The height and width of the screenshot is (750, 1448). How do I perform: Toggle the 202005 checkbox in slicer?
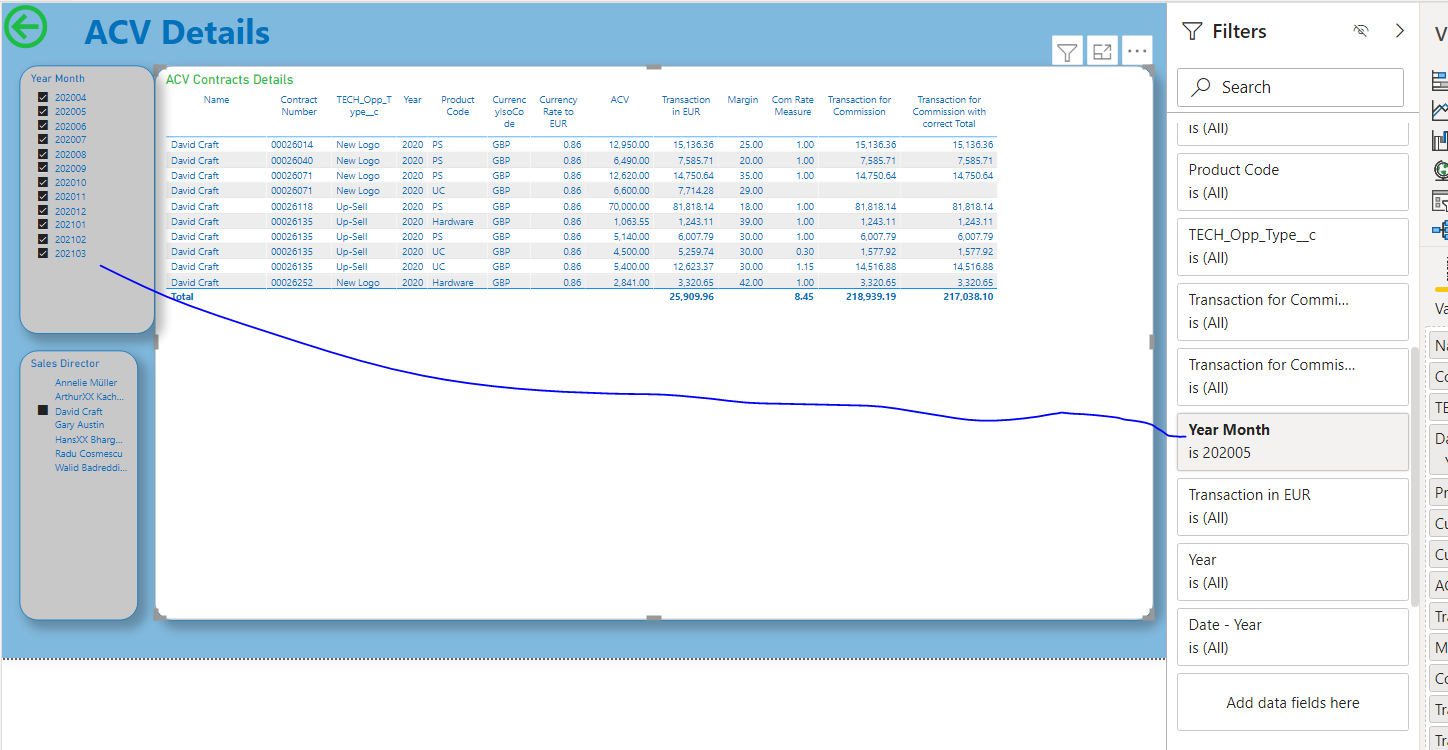[43, 112]
